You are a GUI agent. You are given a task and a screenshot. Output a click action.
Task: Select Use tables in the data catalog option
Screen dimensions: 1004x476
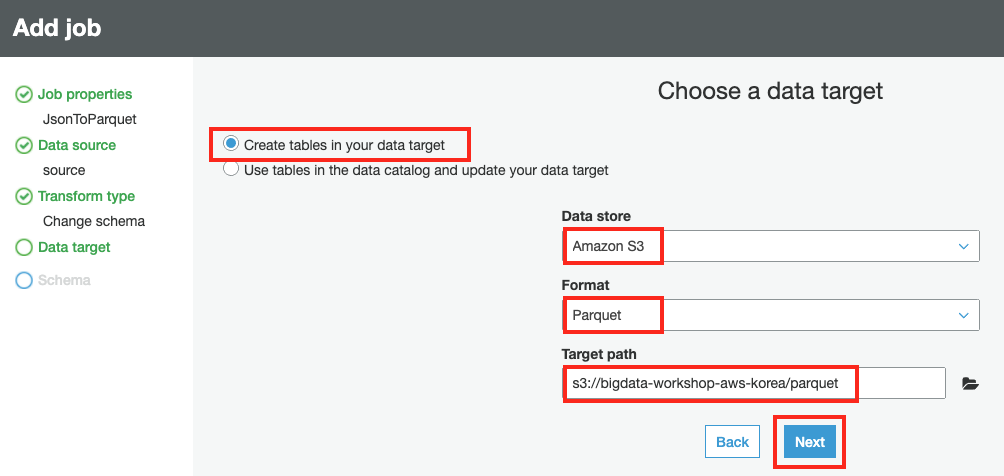pyautogui.click(x=231, y=169)
